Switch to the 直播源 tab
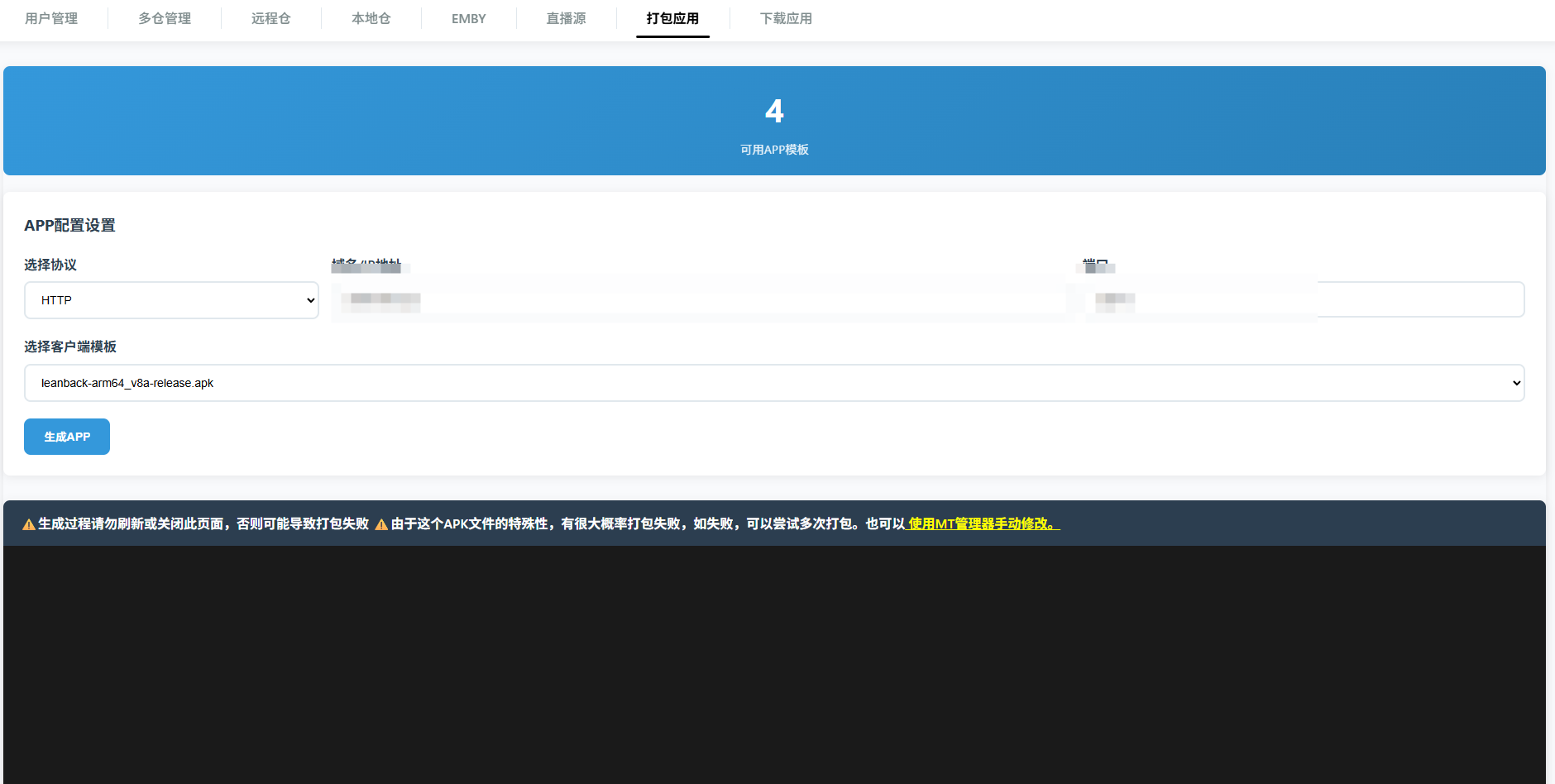Viewport: 1555px width, 784px height. [x=567, y=18]
